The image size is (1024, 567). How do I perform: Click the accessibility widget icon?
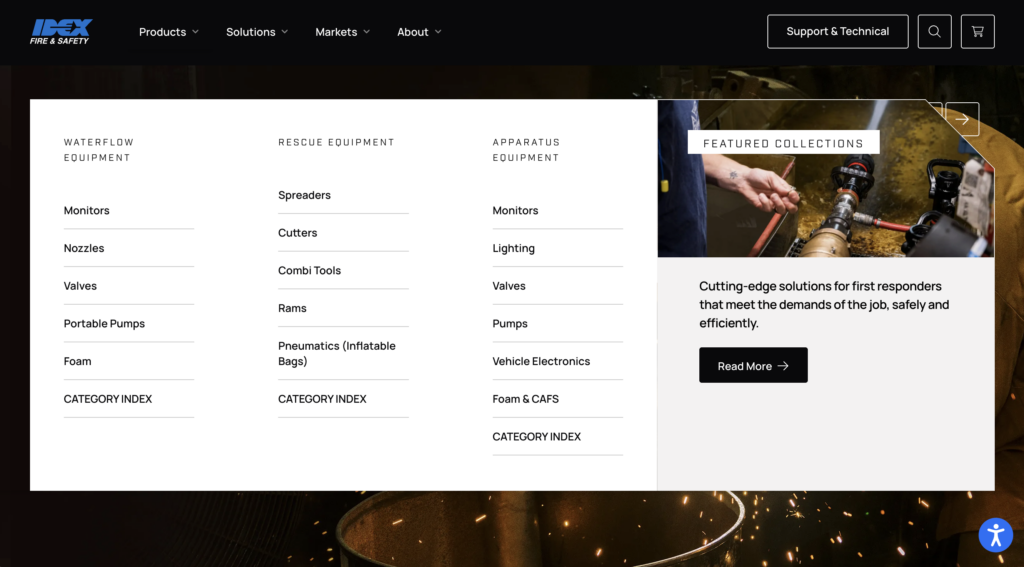click(995, 535)
